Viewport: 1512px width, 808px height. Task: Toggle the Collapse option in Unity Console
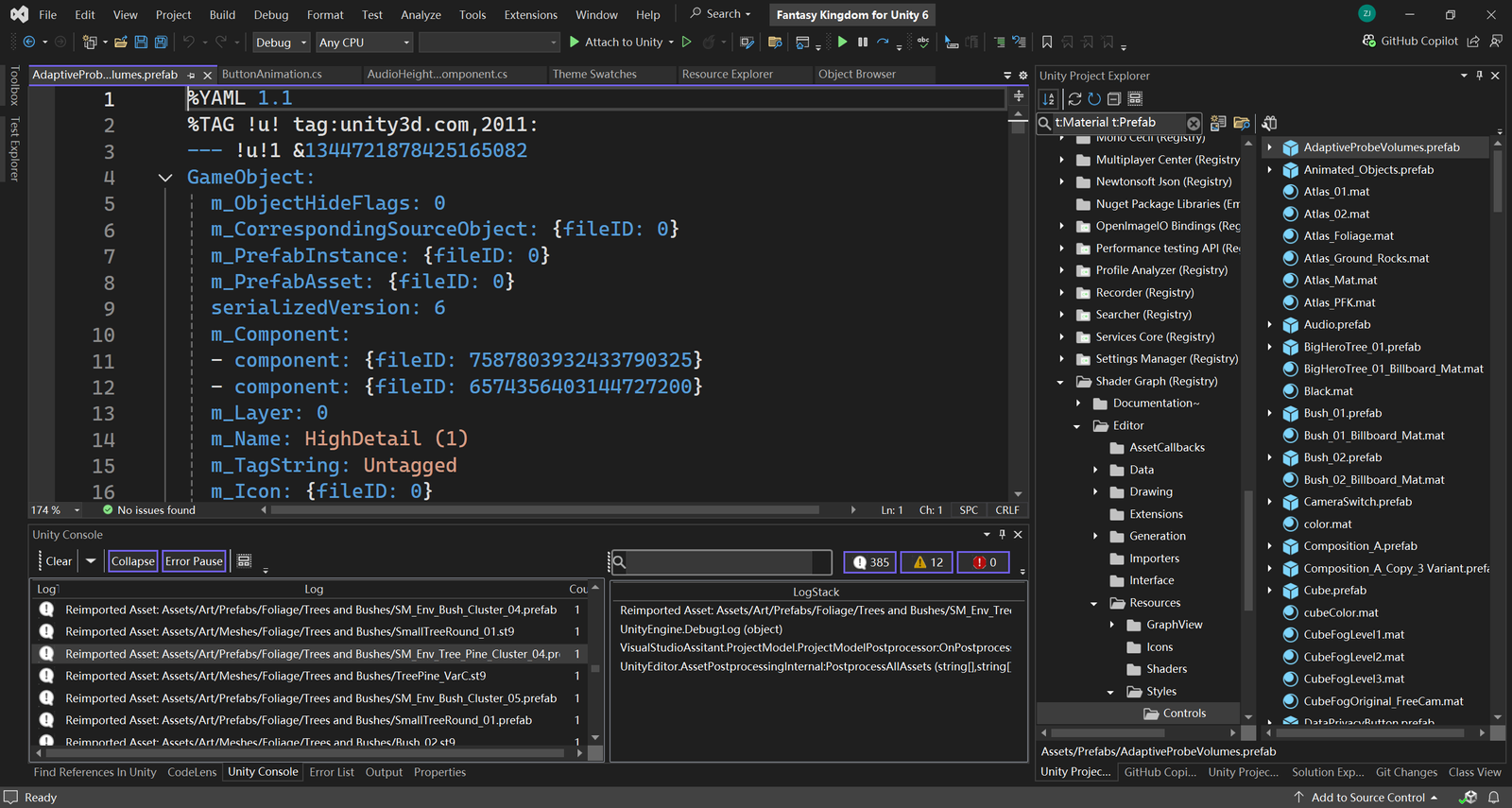132,561
